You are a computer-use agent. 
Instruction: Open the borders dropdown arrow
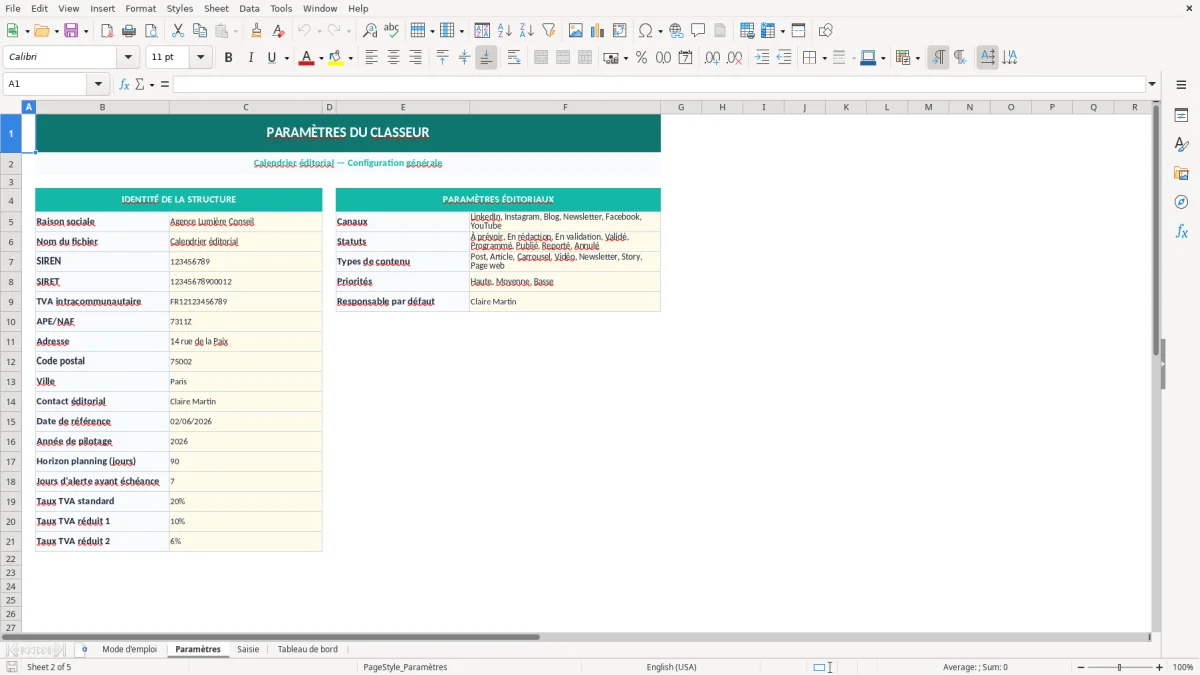coord(824,58)
